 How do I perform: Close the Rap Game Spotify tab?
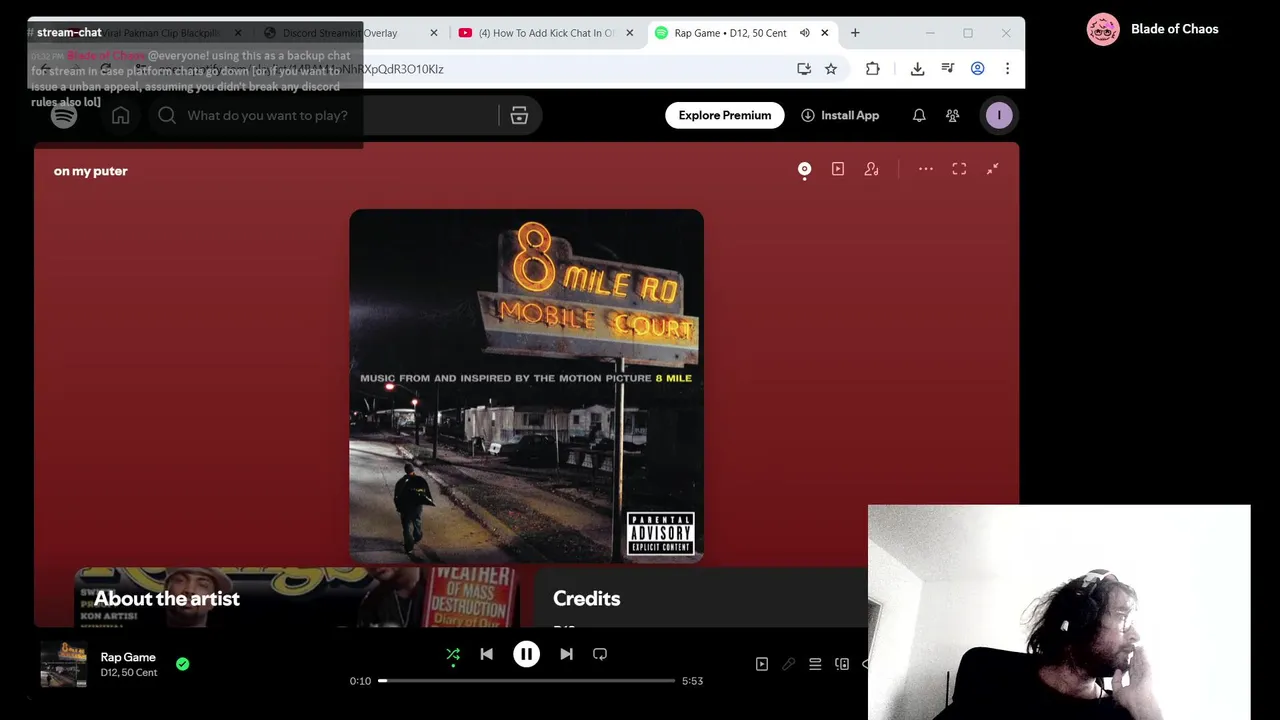point(825,33)
